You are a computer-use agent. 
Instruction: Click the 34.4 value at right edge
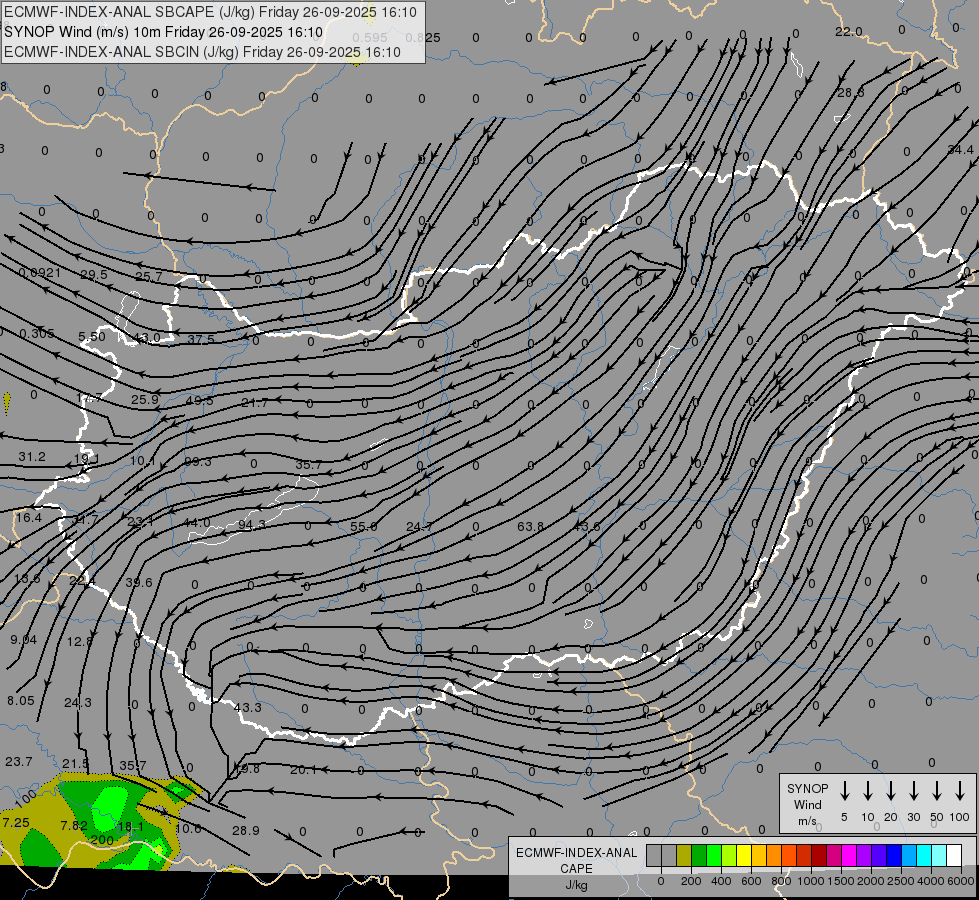point(960,149)
